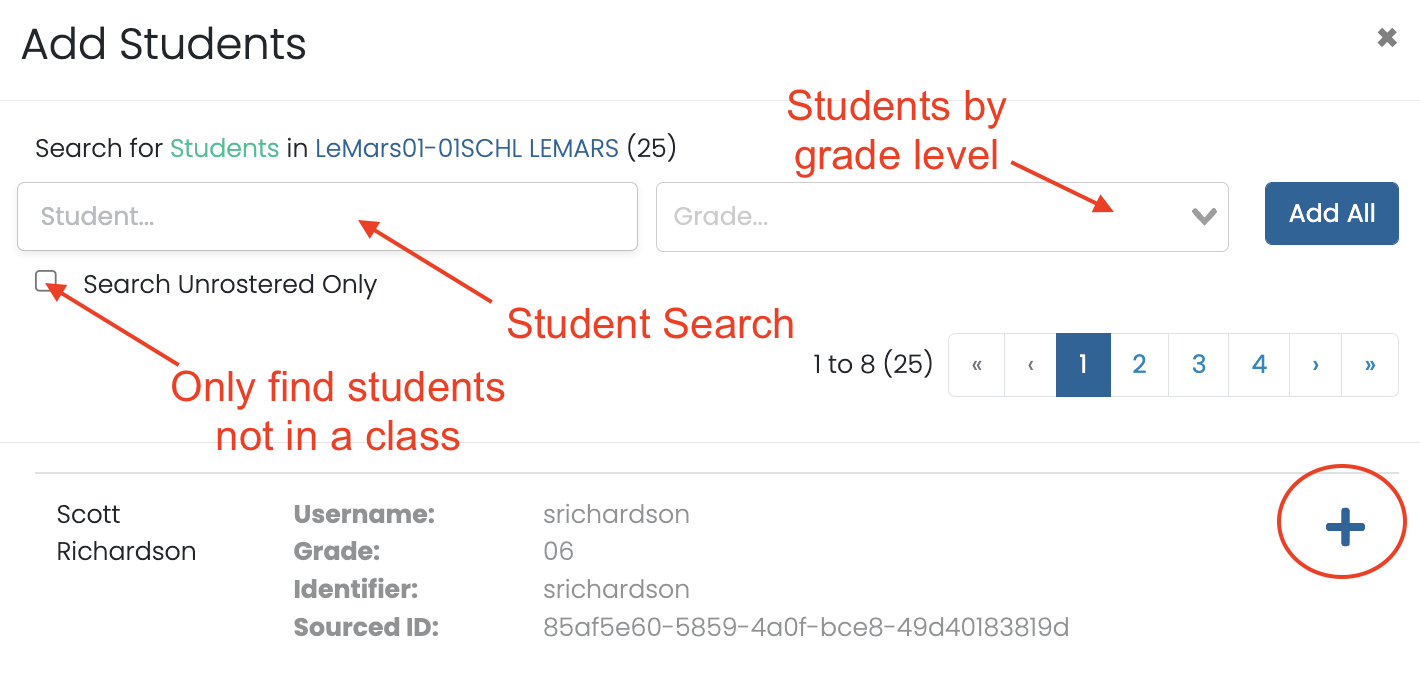The width and height of the screenshot is (1420, 692).
Task: Click the "1 to 8 (25)" results count
Action: [x=873, y=365]
